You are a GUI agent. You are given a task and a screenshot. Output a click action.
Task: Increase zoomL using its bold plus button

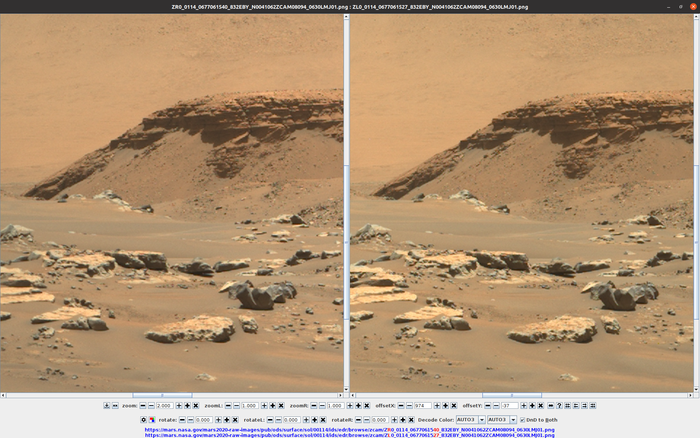pos(272,406)
